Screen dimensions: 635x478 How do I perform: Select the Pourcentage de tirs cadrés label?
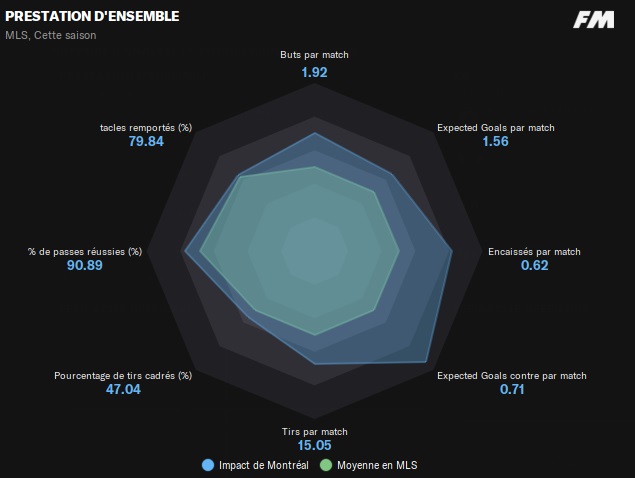(123, 375)
